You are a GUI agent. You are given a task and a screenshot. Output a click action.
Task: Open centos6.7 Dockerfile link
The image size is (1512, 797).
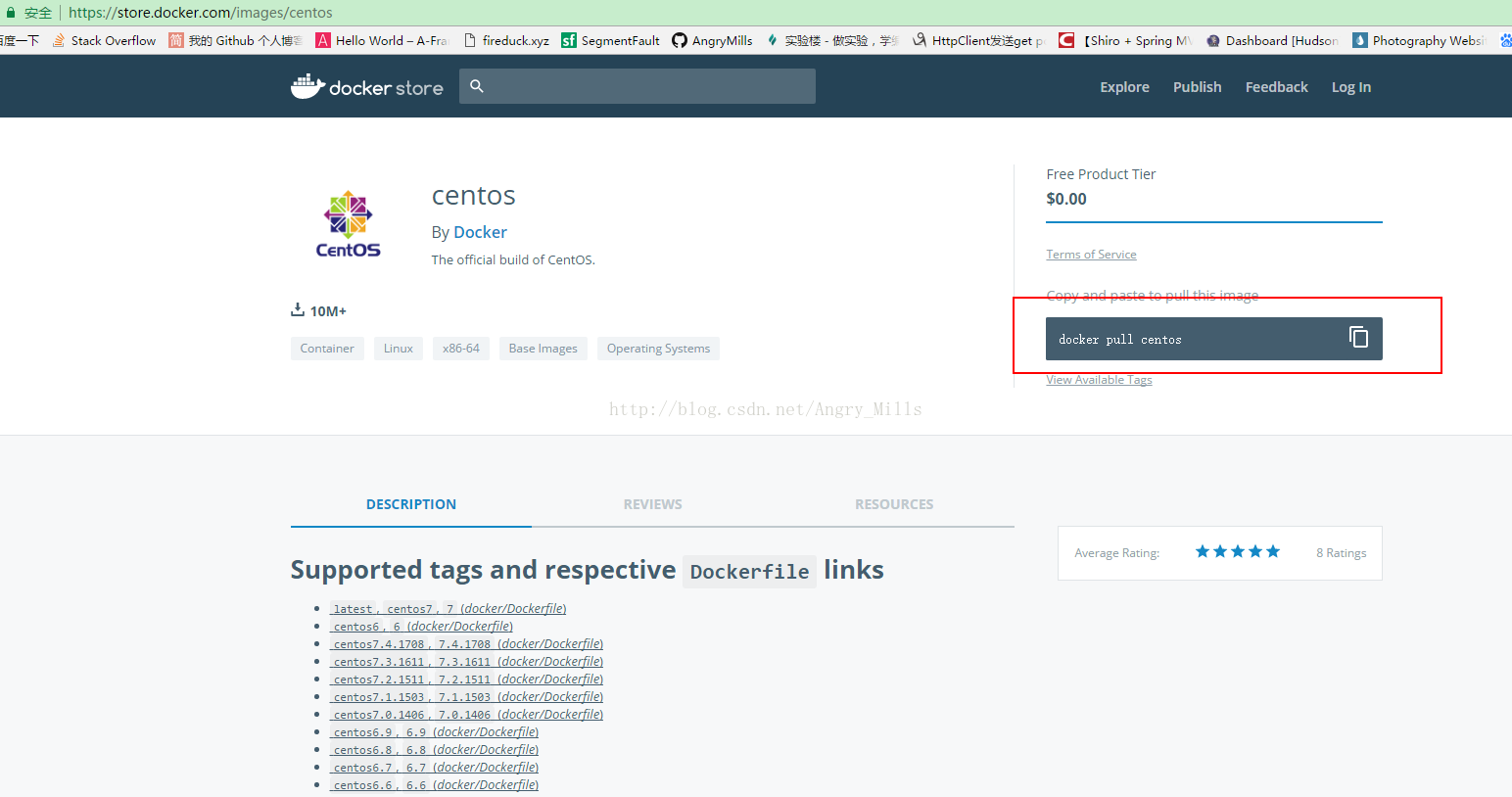click(434, 768)
